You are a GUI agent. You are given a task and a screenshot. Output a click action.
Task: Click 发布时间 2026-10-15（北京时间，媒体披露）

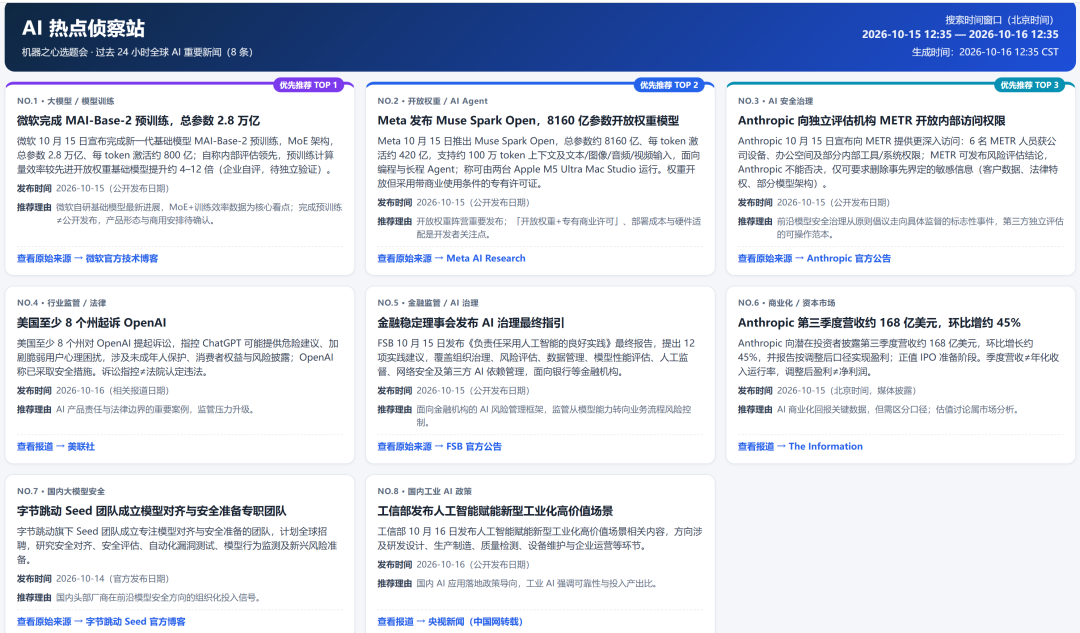point(826,391)
